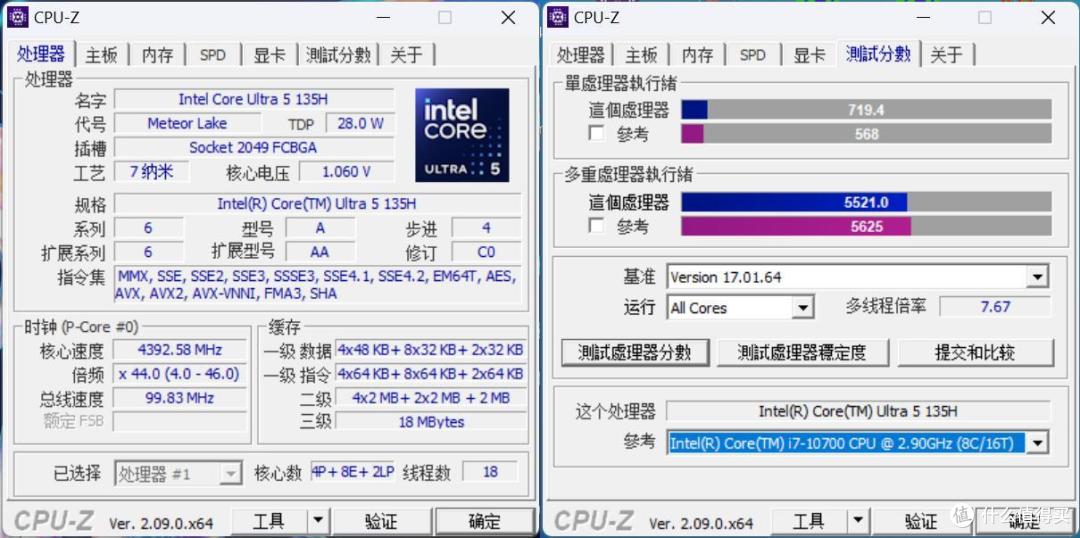This screenshot has width=1080, height=538.
Task: Open 显卡 tab in right window
Action: (809, 55)
